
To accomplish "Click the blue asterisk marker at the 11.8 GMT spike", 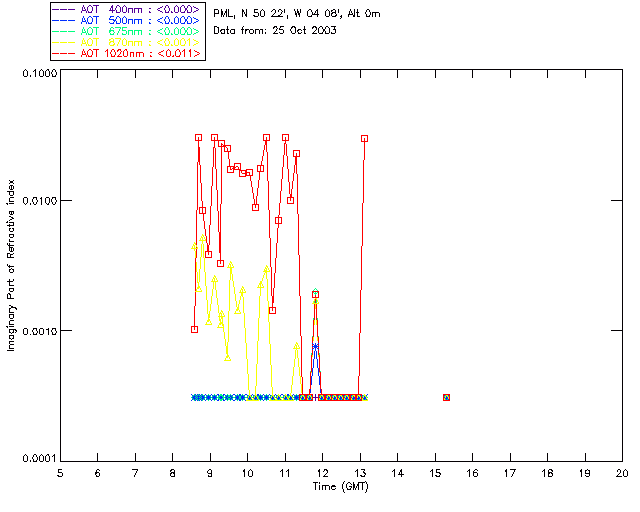I will click(315, 346).
